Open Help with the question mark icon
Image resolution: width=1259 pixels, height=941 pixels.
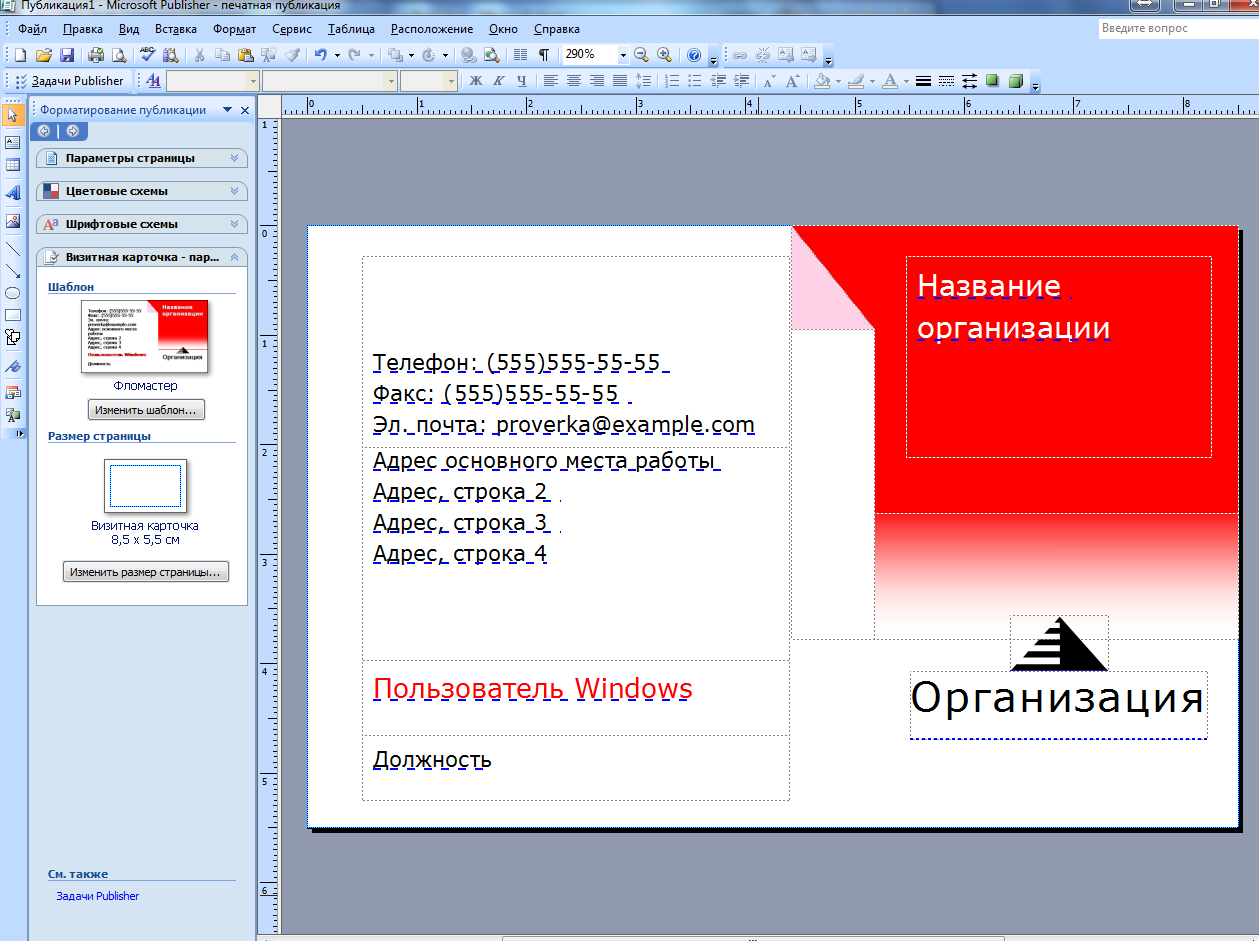click(x=693, y=55)
